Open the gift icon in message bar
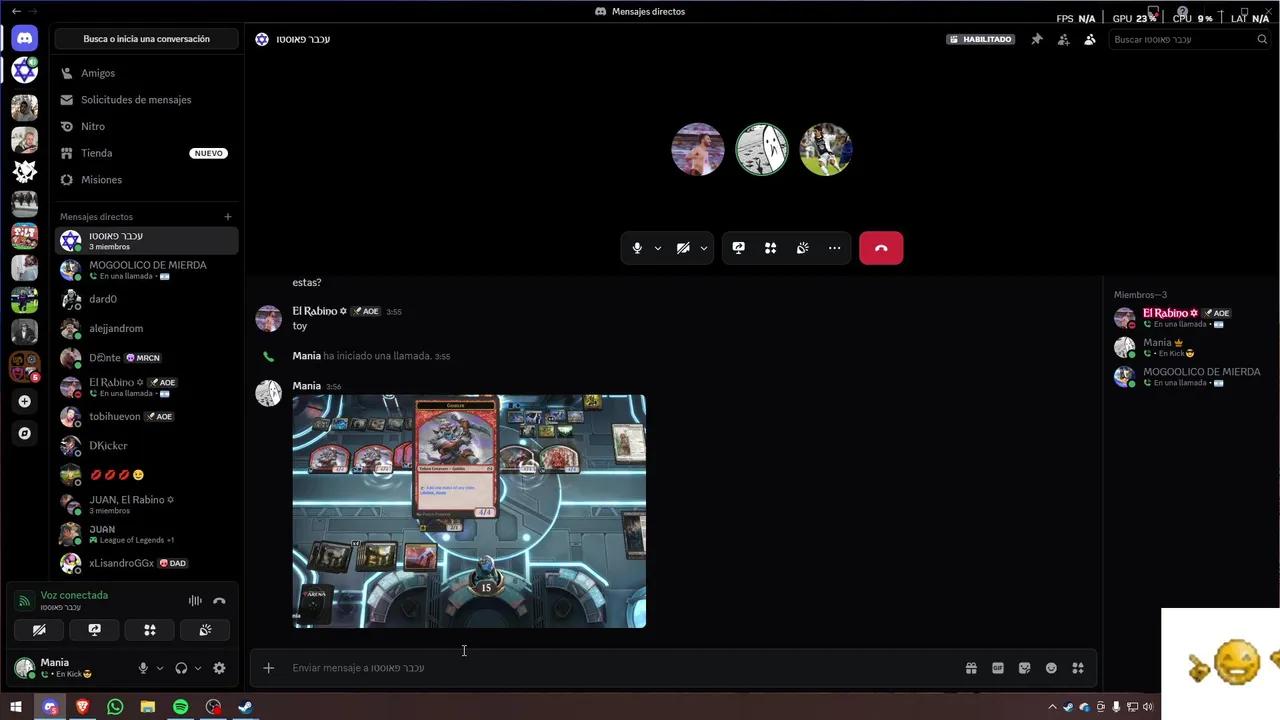Screen dimensions: 1280x720 [x=971, y=668]
